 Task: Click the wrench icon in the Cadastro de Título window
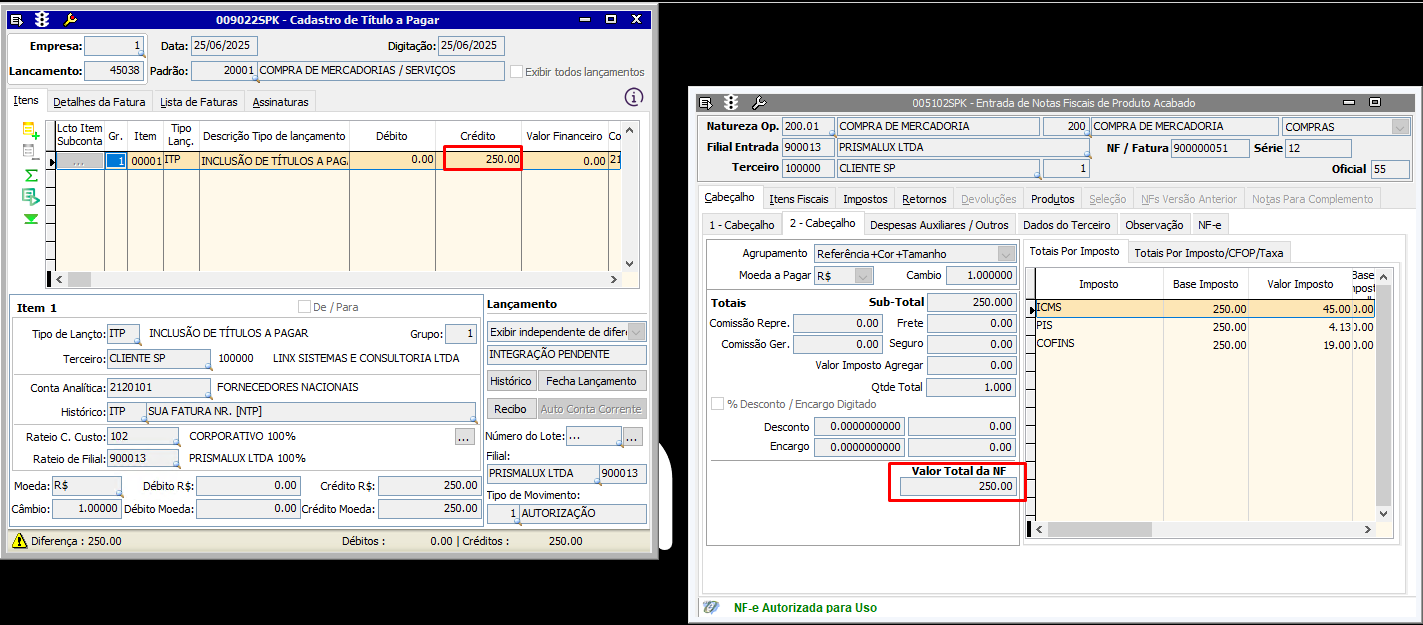tap(69, 19)
